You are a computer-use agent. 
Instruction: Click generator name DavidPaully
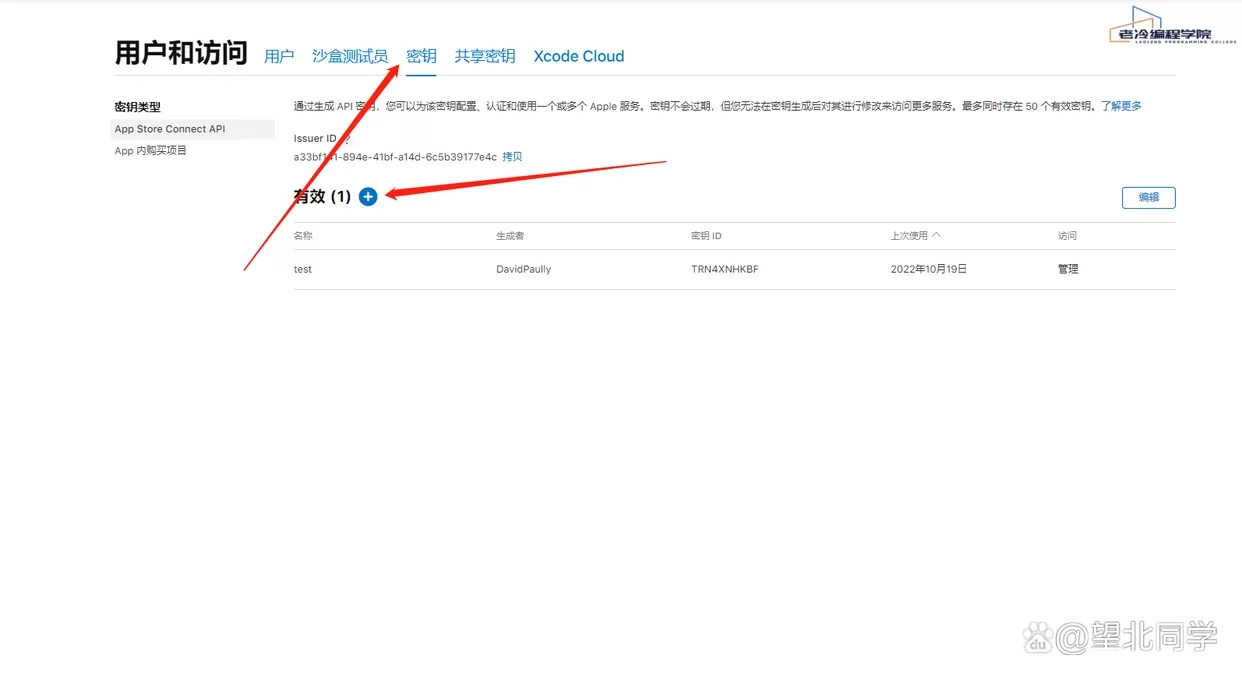tap(524, 269)
